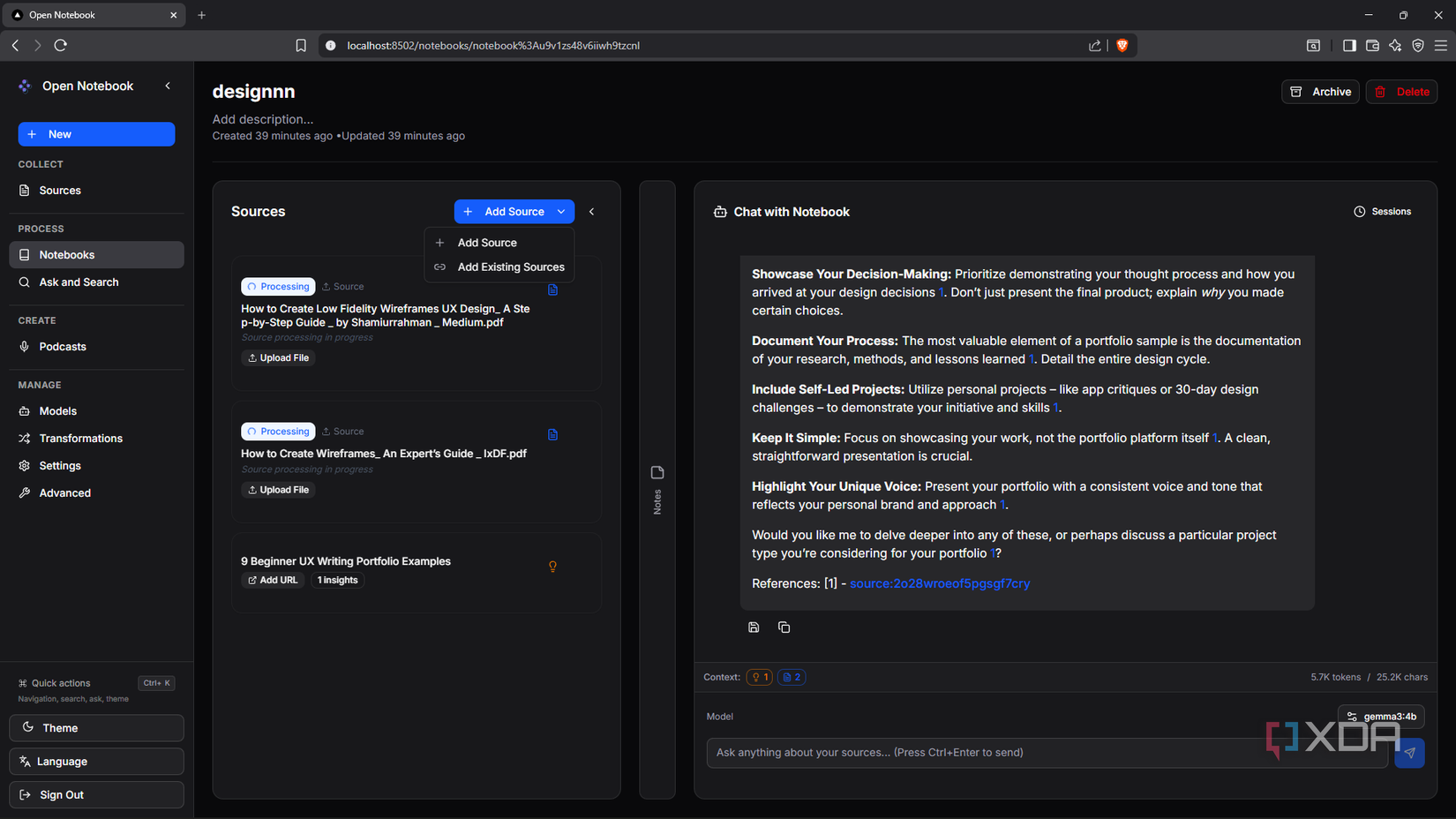Image resolution: width=1456 pixels, height=819 pixels.
Task: Click Add description placeholder
Action: click(x=262, y=119)
